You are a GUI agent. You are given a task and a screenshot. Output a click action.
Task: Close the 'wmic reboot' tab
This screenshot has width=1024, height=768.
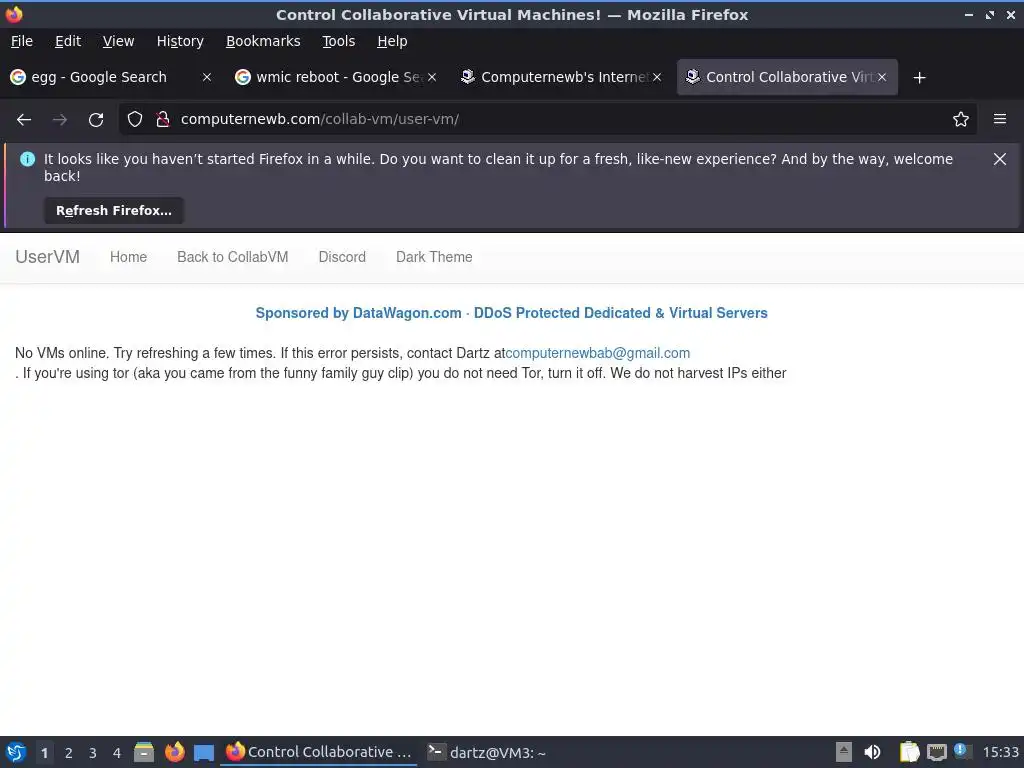coord(432,77)
